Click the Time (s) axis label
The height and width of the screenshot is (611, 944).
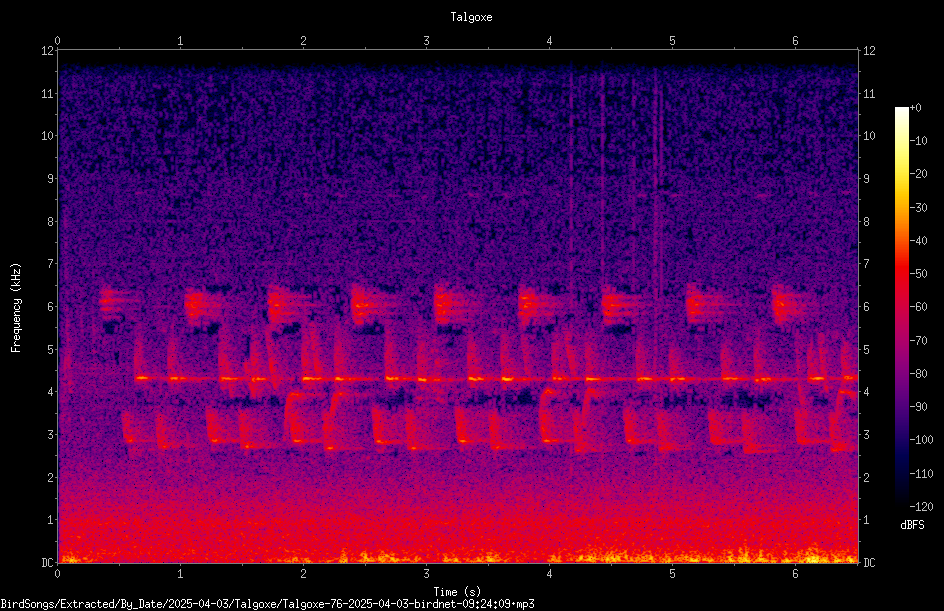click(457, 592)
